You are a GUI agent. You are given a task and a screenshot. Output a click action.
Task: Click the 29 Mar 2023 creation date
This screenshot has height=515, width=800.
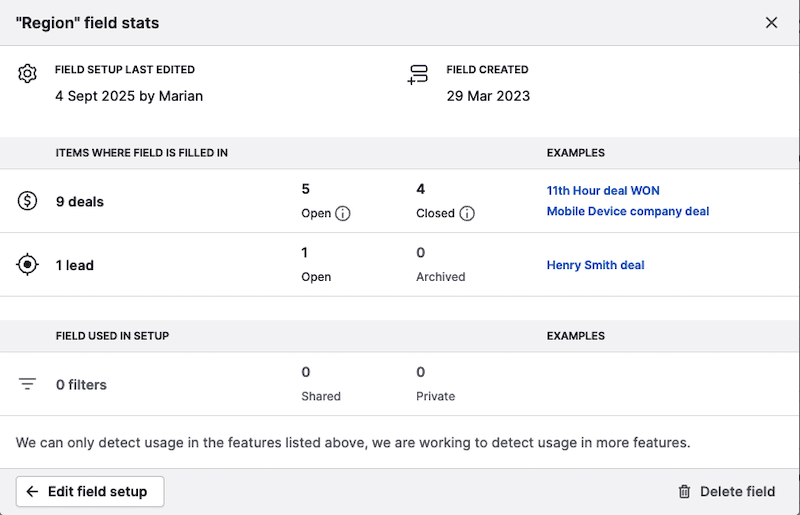click(488, 96)
